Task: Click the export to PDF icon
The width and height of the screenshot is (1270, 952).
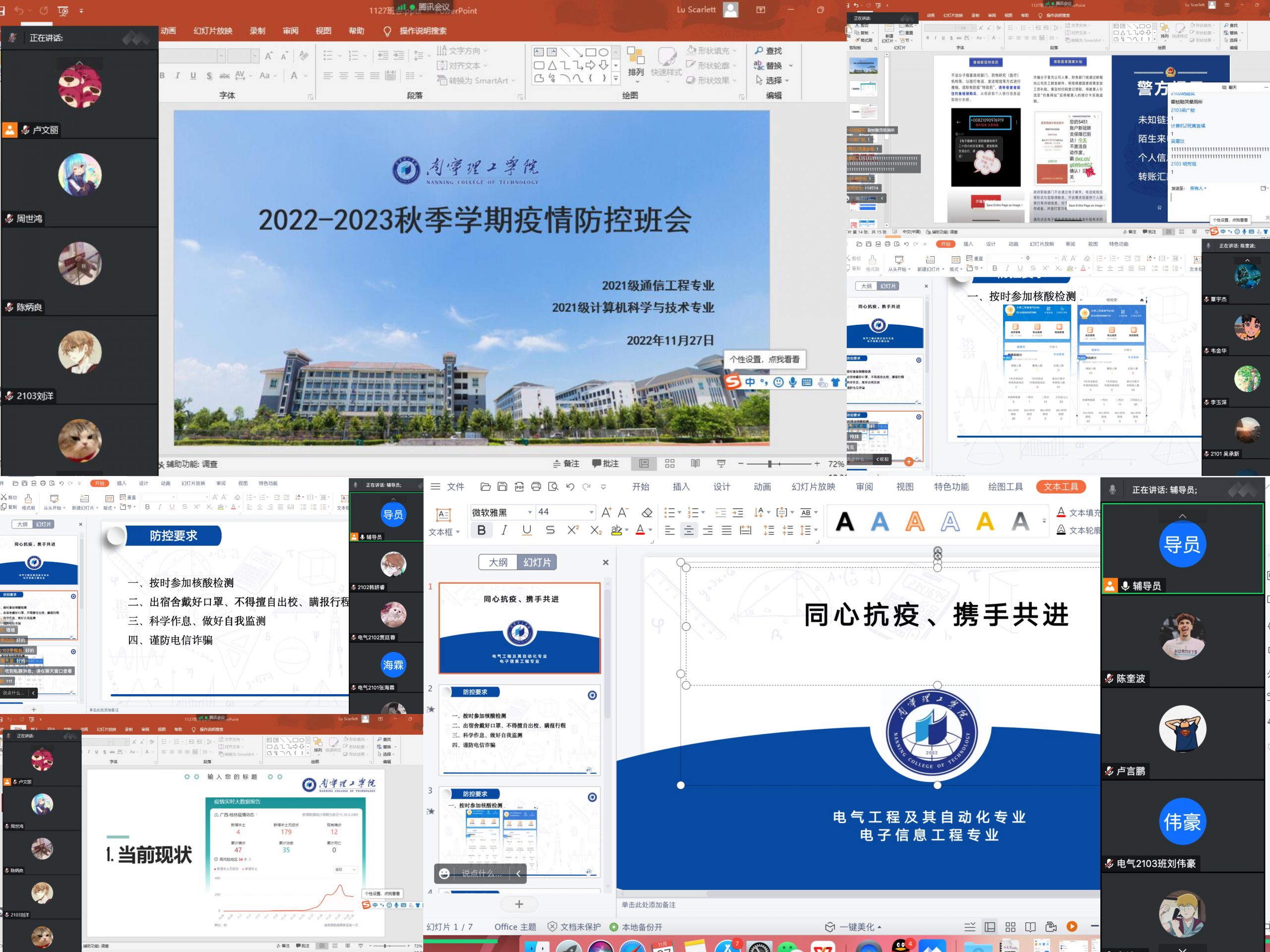Action: coord(519,486)
